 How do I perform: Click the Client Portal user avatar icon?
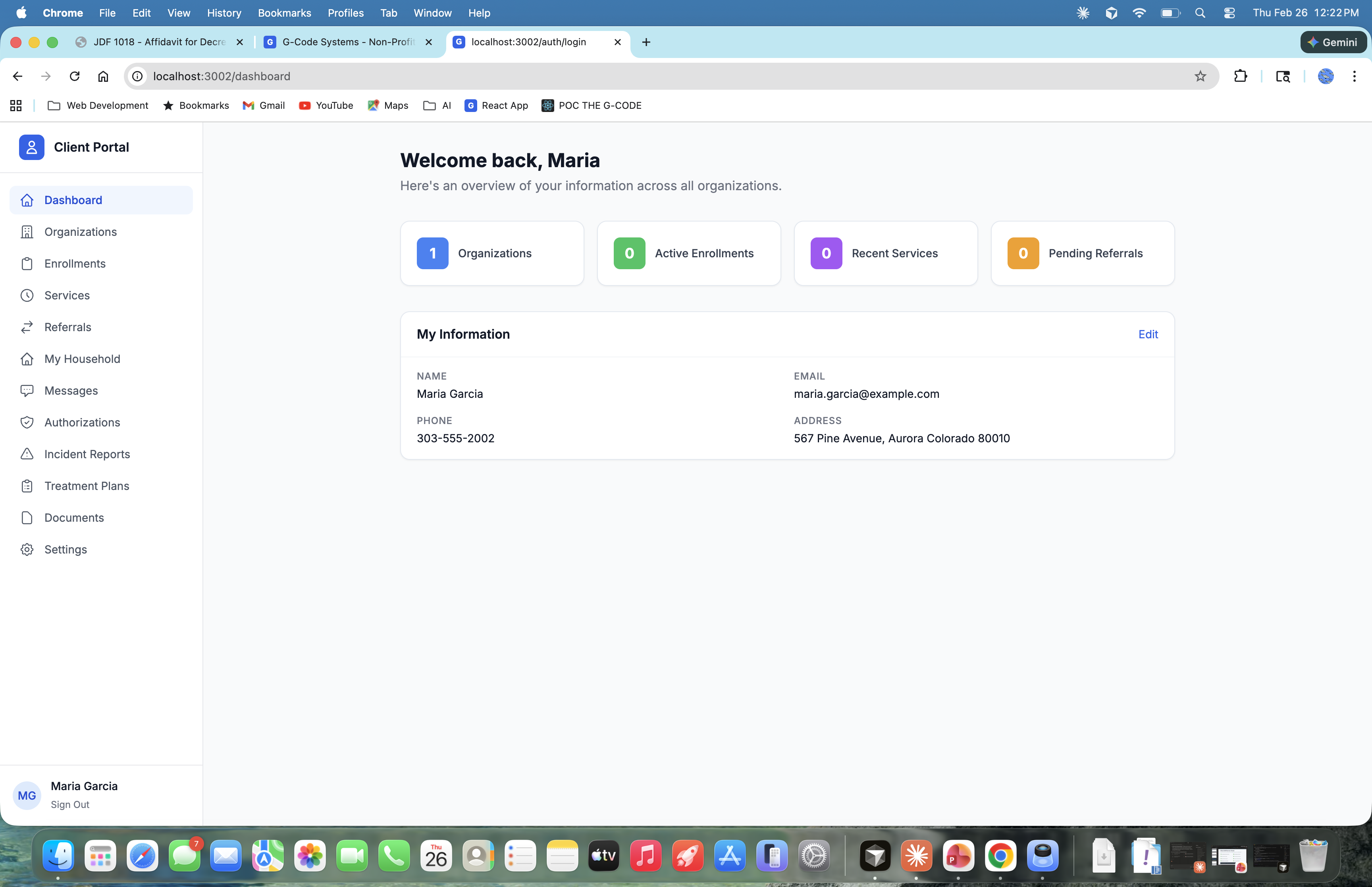[32, 147]
